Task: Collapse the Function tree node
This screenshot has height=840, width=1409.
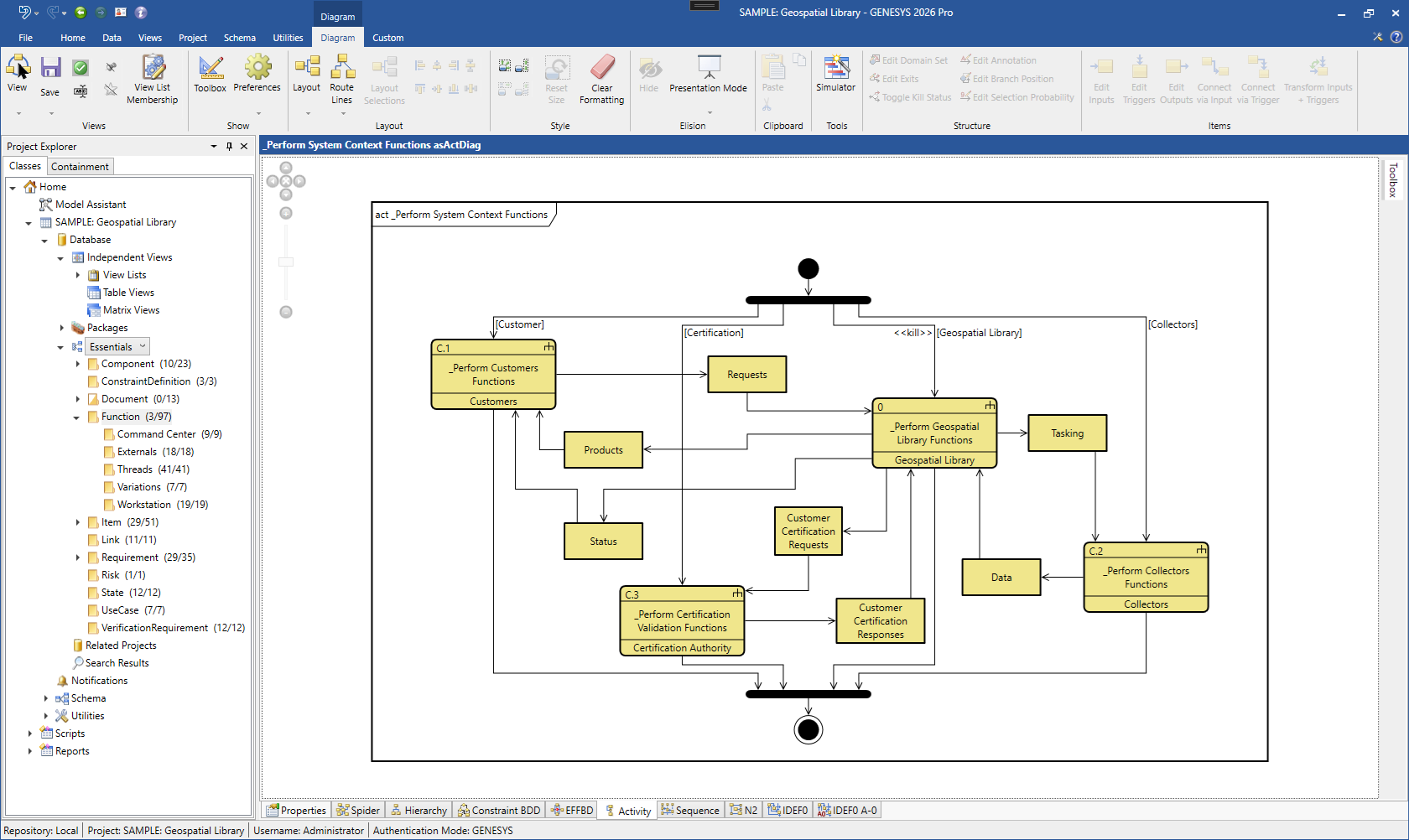Action: 77,417
